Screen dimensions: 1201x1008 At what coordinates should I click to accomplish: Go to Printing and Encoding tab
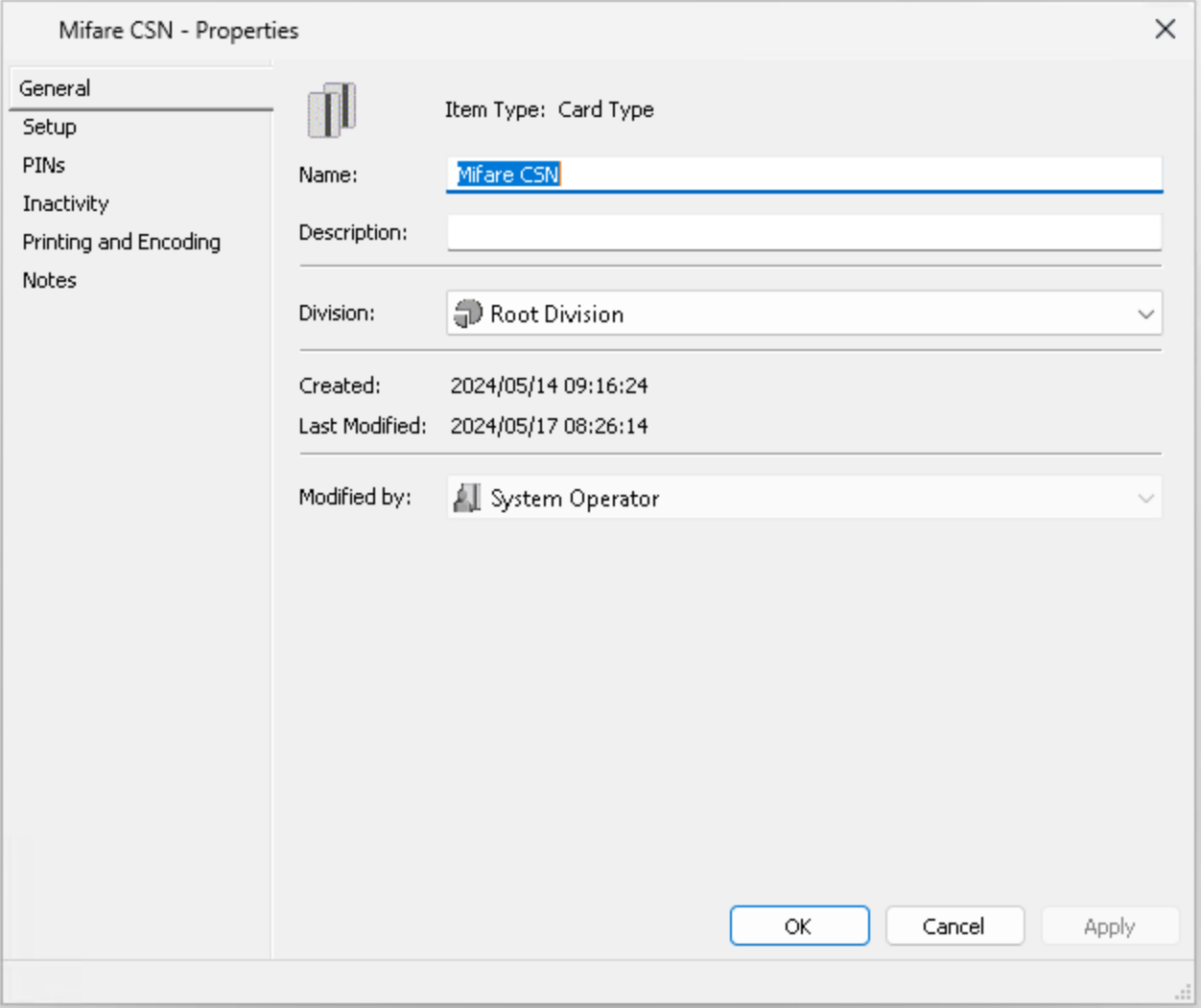(x=122, y=242)
